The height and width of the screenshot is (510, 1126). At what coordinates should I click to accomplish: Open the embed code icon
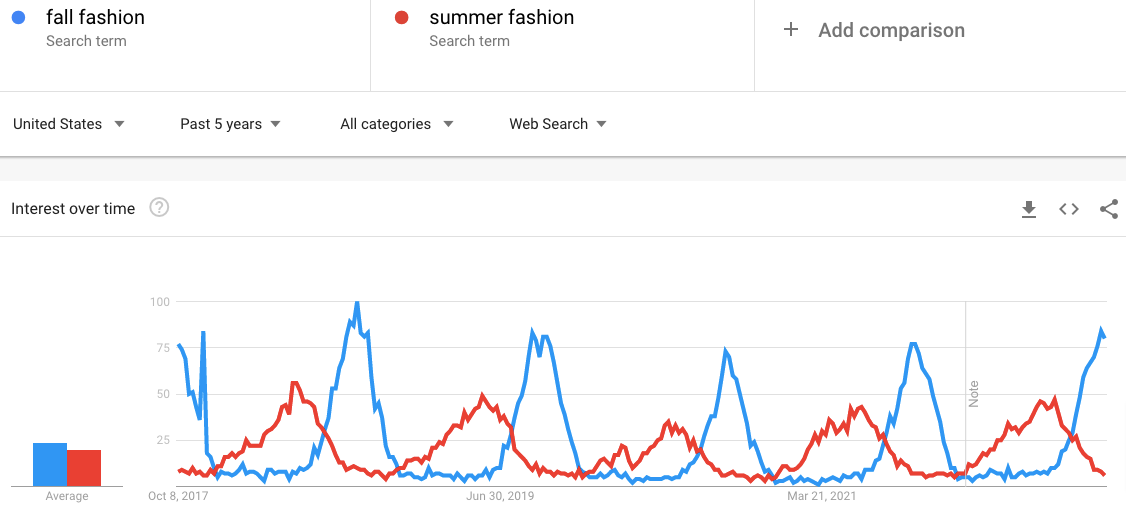(x=1069, y=209)
